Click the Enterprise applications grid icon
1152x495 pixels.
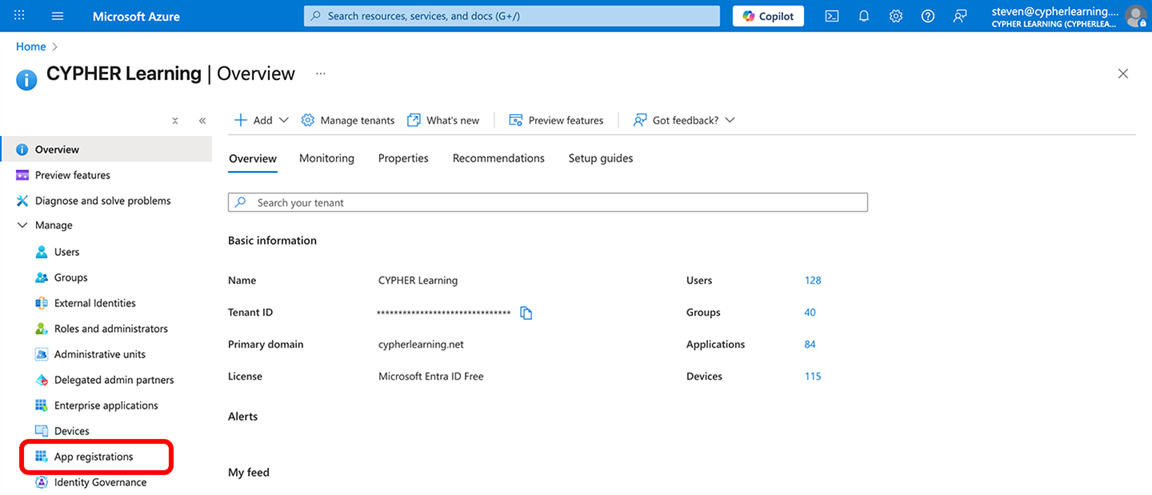click(x=42, y=405)
